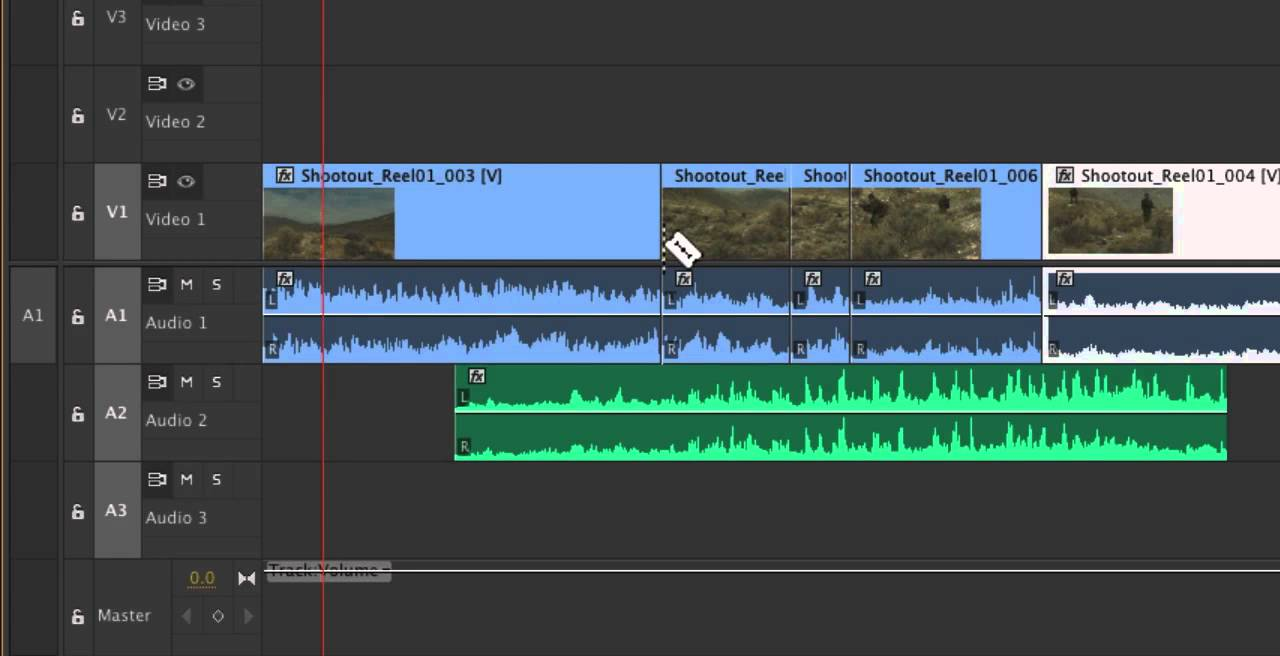Hide Video 1 track output with eye icon
This screenshot has width=1280, height=656.
point(186,182)
